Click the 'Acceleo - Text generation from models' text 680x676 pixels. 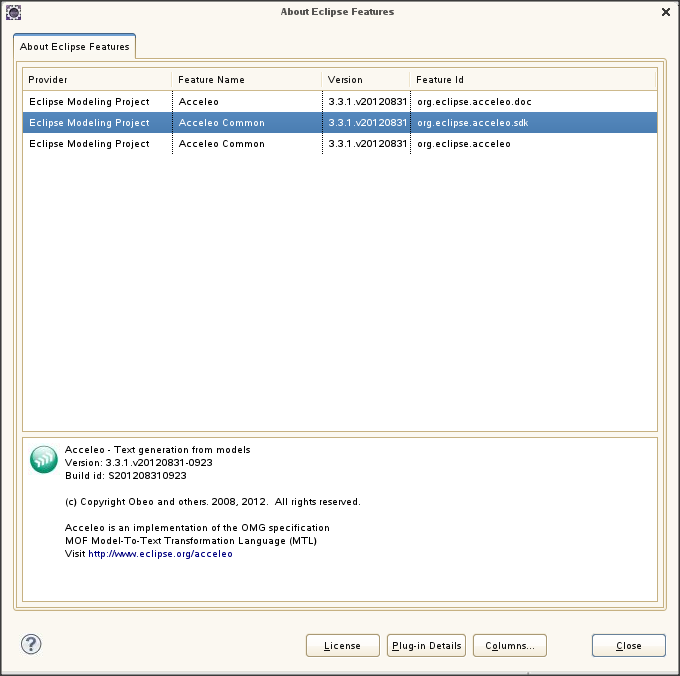point(157,450)
